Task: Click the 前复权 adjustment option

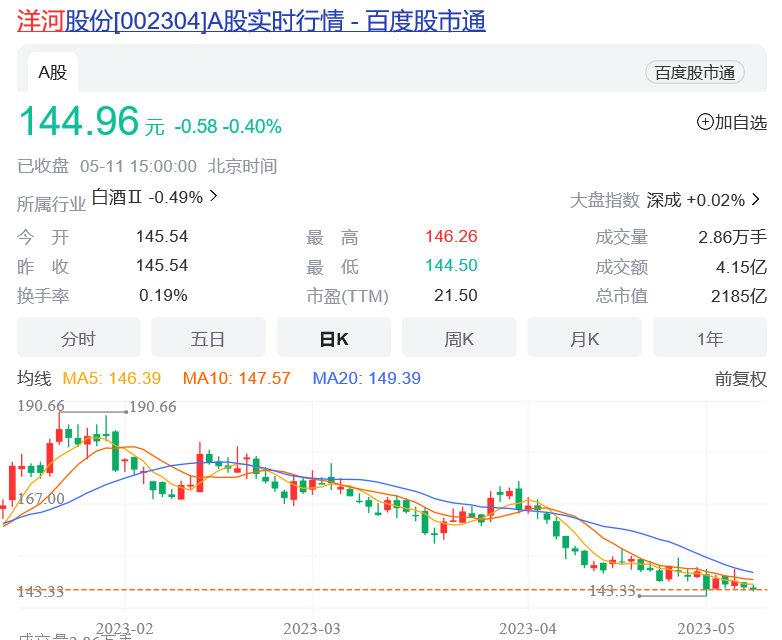Action: [x=741, y=379]
